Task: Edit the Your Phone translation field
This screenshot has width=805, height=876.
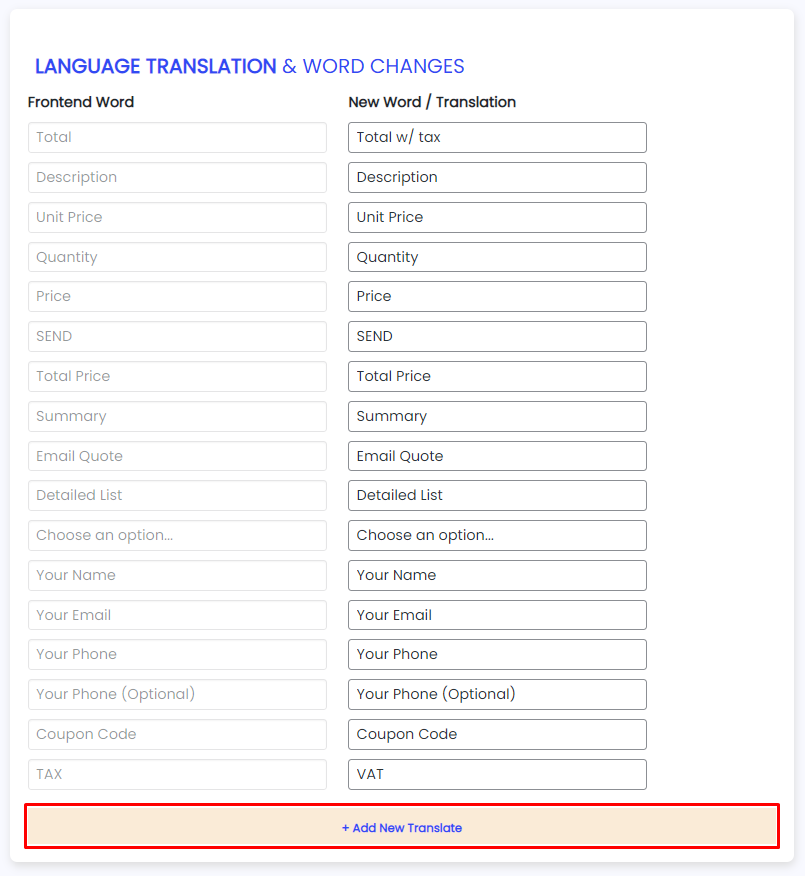Action: (x=497, y=655)
